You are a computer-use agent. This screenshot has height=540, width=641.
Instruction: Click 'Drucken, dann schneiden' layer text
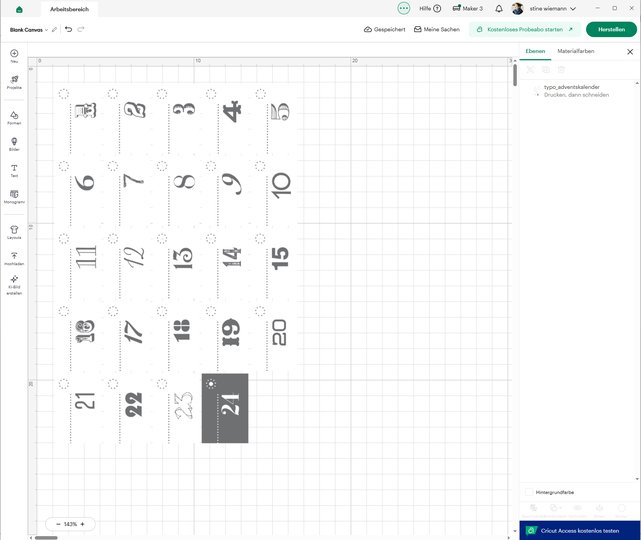pyautogui.click(x=576, y=95)
